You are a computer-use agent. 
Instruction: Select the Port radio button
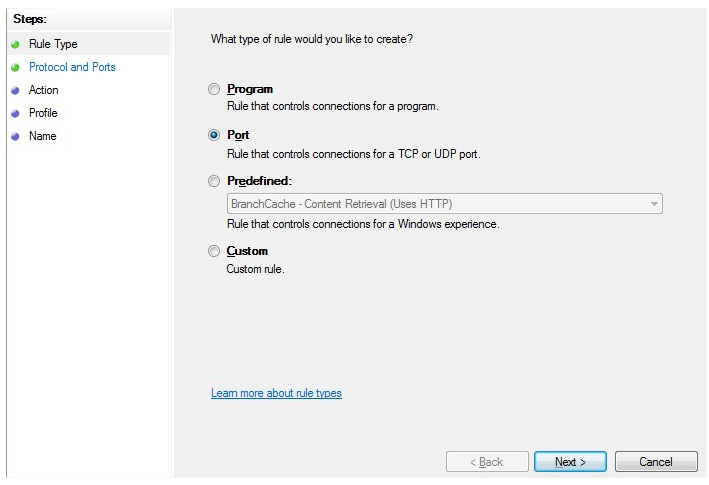pos(214,135)
